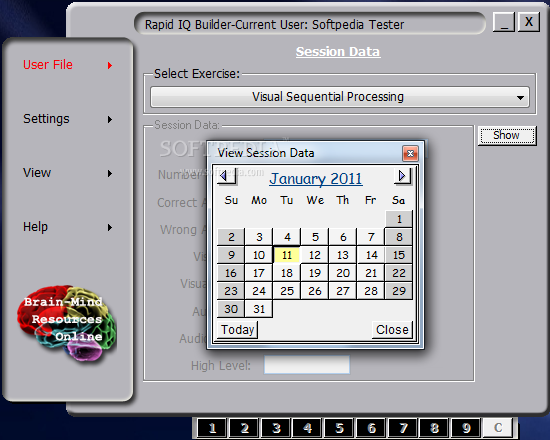Click number key 8 on bottom keypad
This screenshot has width=550, height=440.
pyautogui.click(x=434, y=428)
